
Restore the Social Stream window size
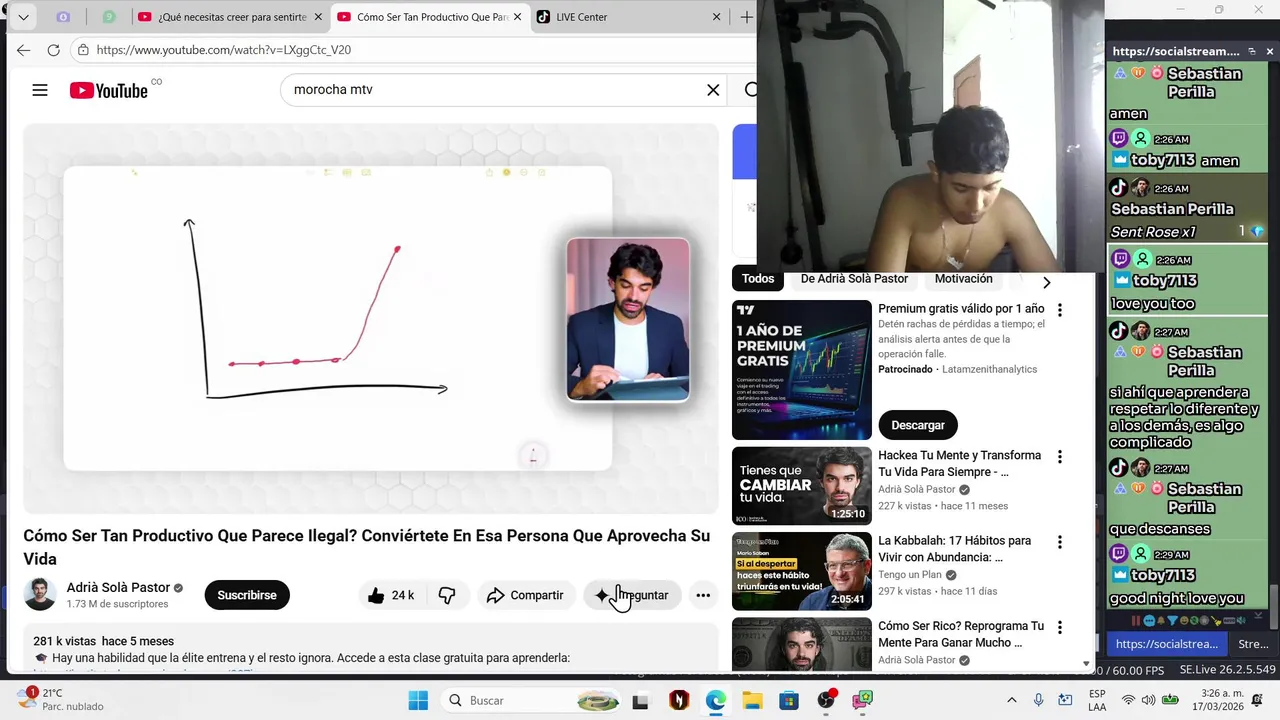pos(1251,51)
